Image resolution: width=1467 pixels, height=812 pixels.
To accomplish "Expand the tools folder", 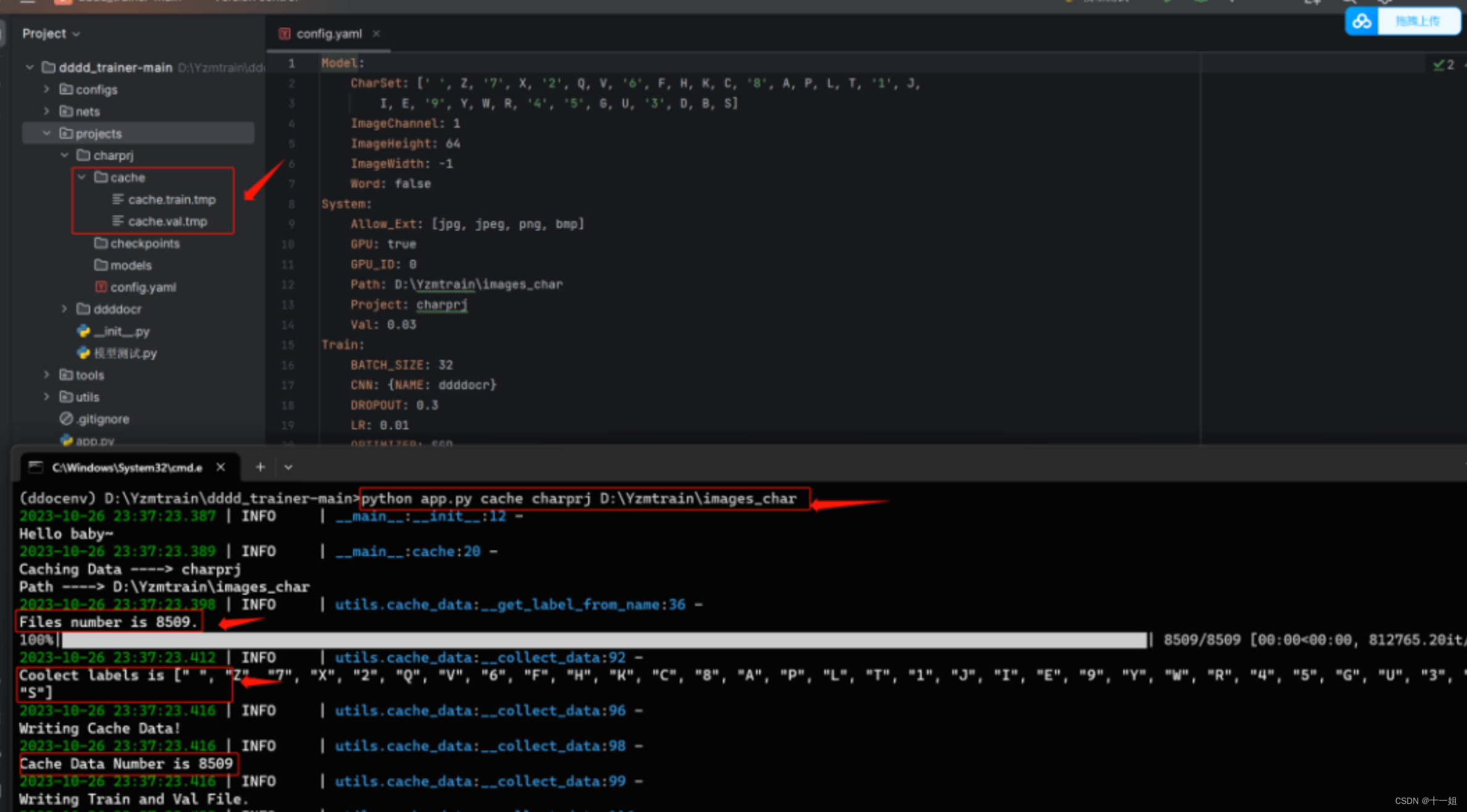I will [x=46, y=374].
